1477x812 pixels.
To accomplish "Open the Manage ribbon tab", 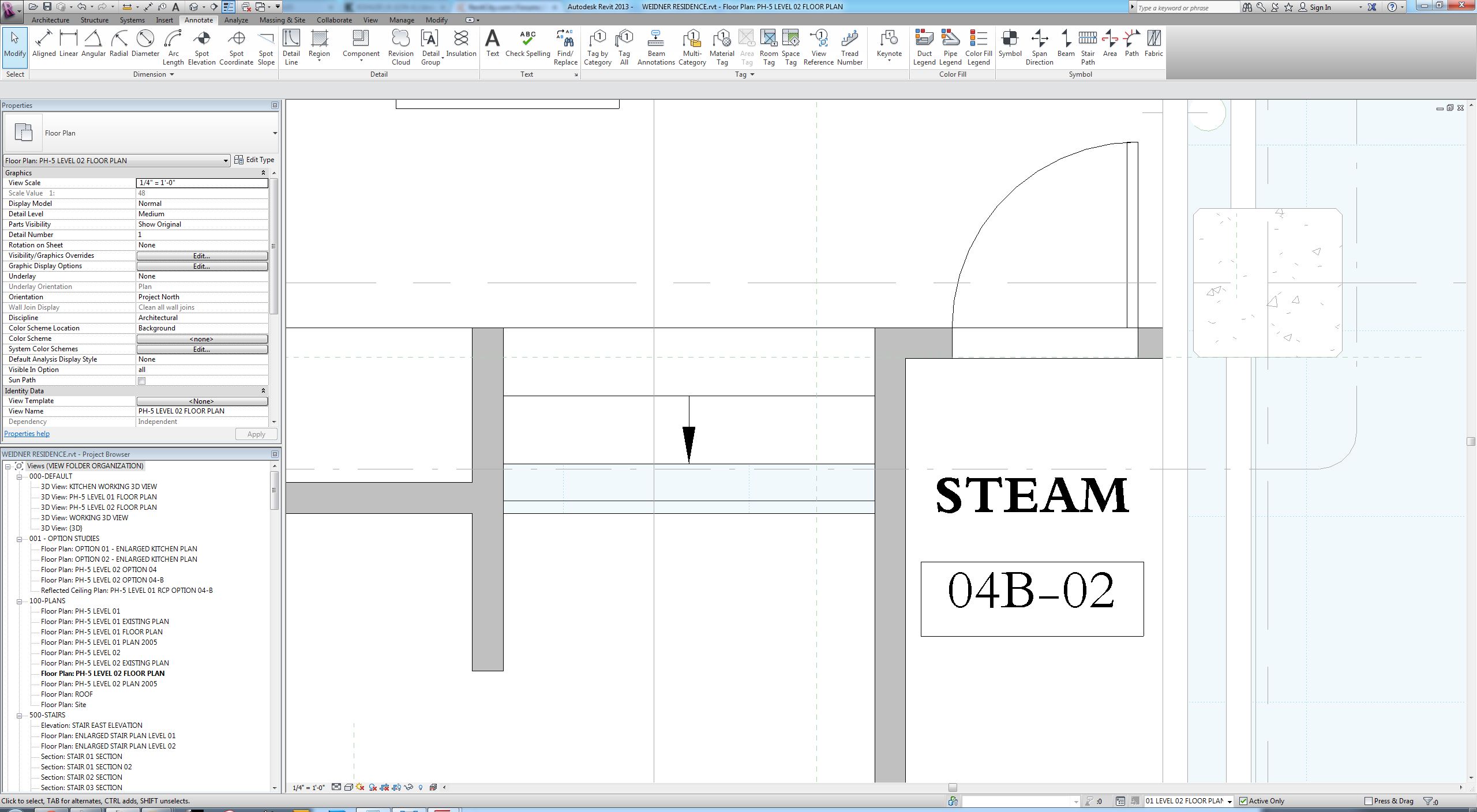I will 402,20.
